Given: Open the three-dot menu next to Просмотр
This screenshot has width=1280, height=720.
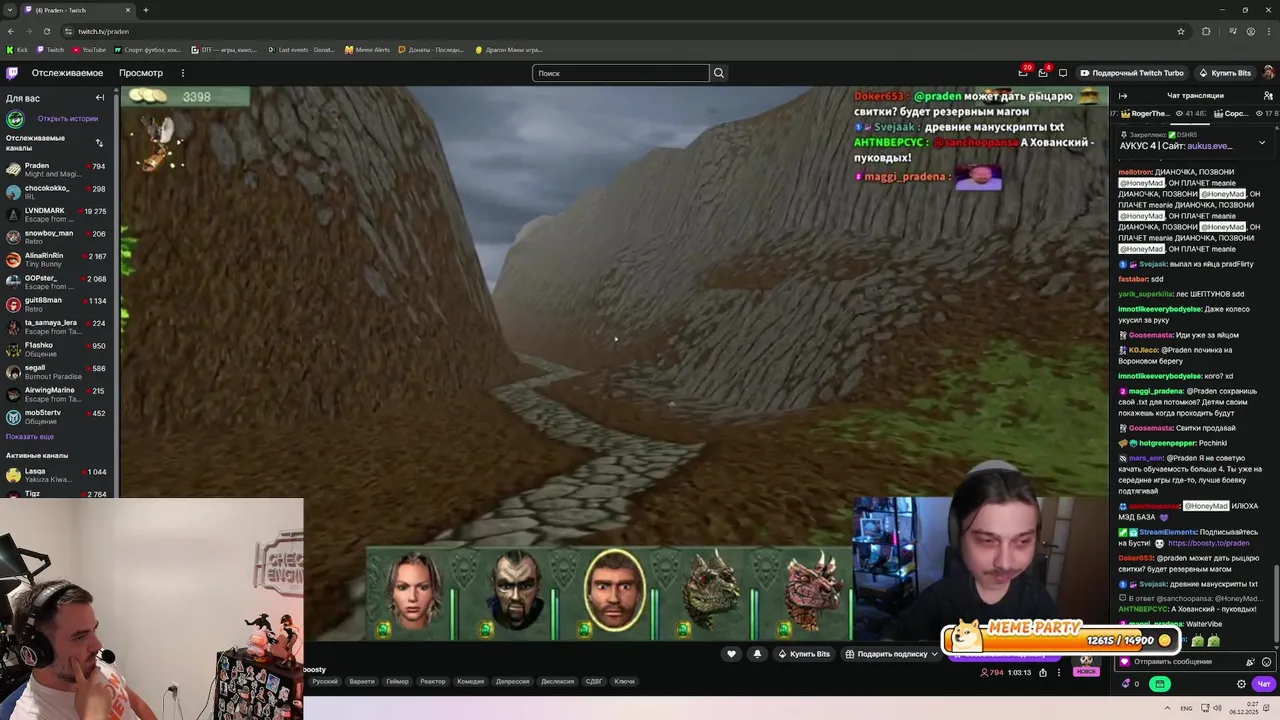Looking at the screenshot, I should coord(182,73).
